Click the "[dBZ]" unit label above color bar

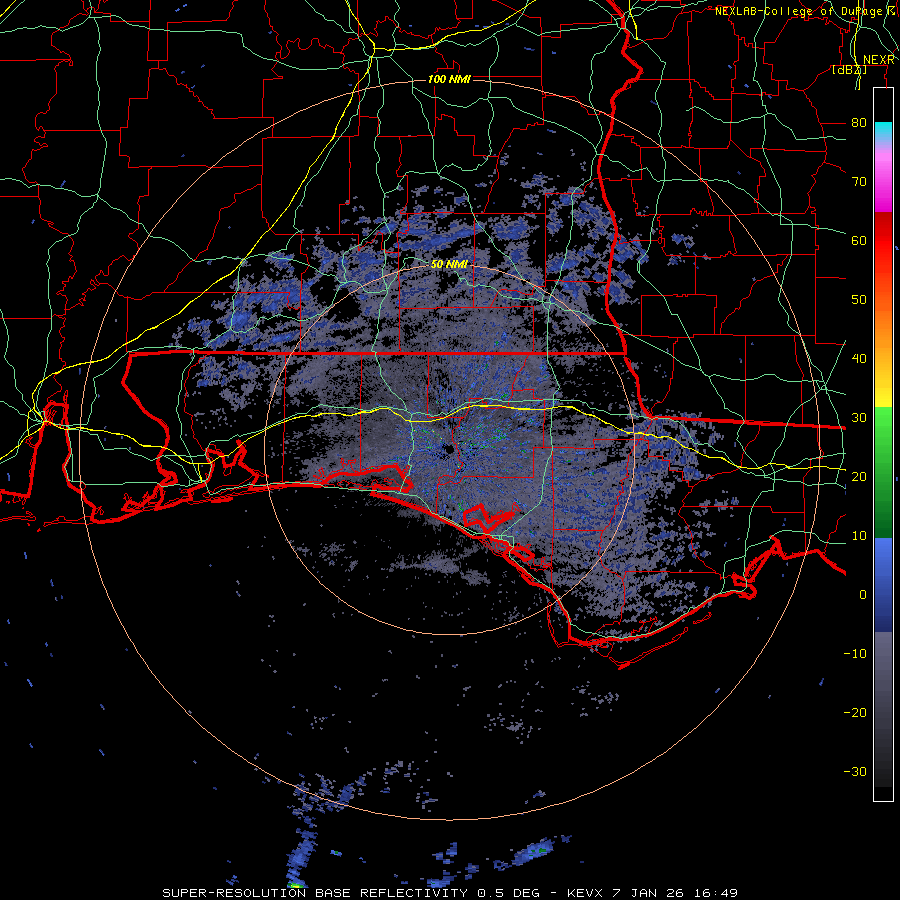(849, 70)
